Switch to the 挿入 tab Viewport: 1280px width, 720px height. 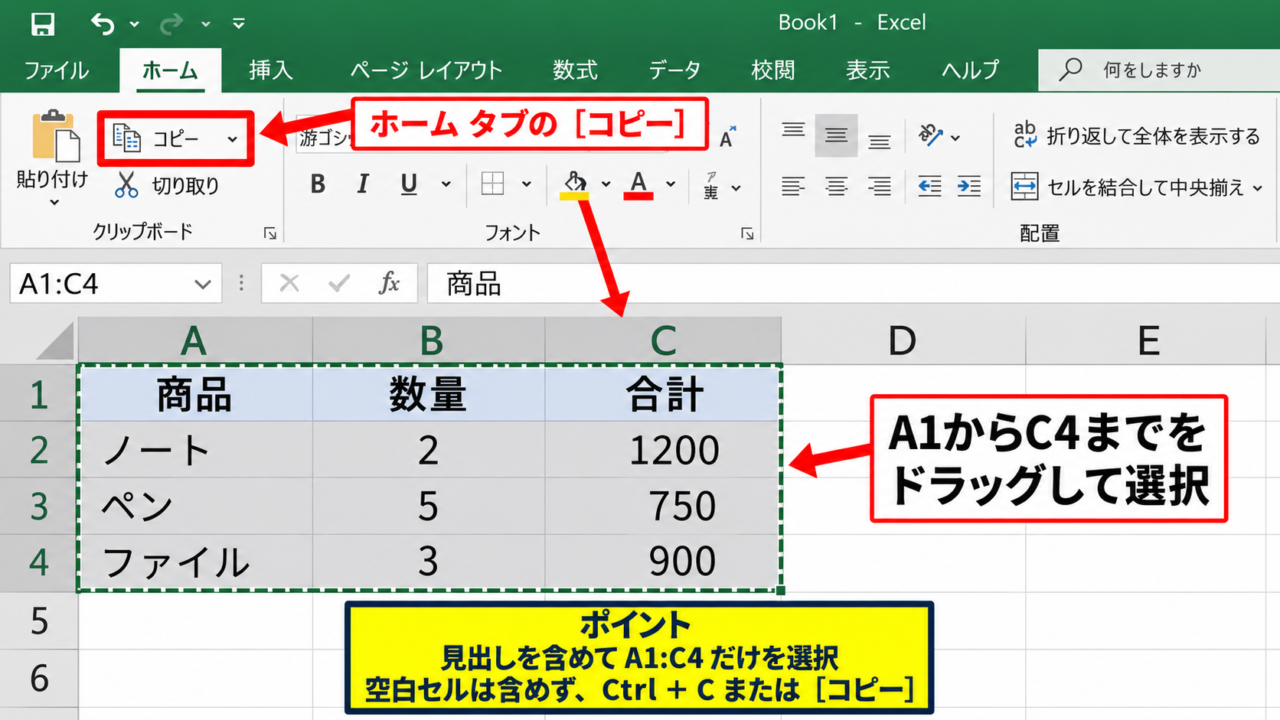(x=271, y=70)
